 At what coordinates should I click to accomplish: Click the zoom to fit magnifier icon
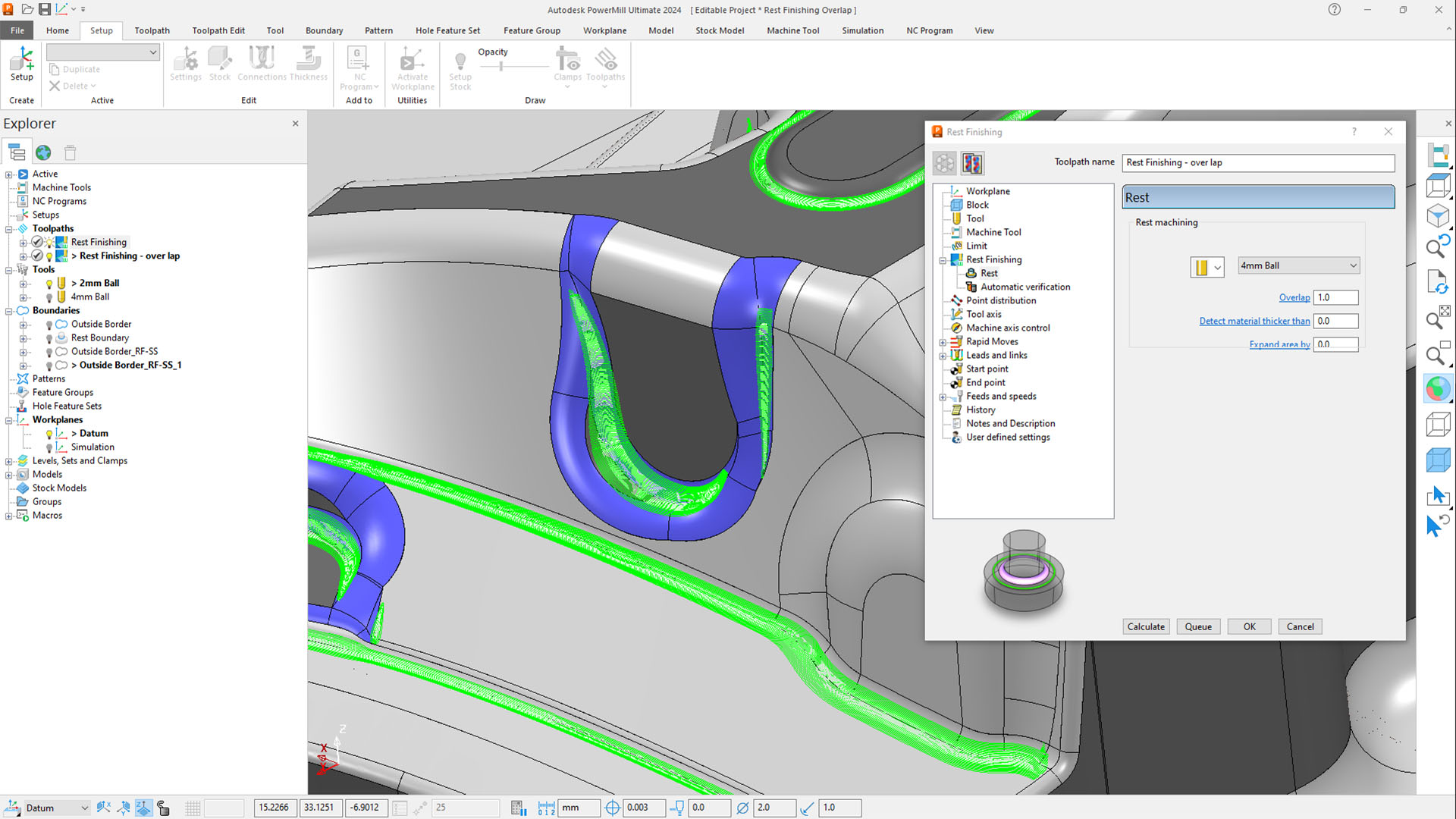coord(1437,319)
